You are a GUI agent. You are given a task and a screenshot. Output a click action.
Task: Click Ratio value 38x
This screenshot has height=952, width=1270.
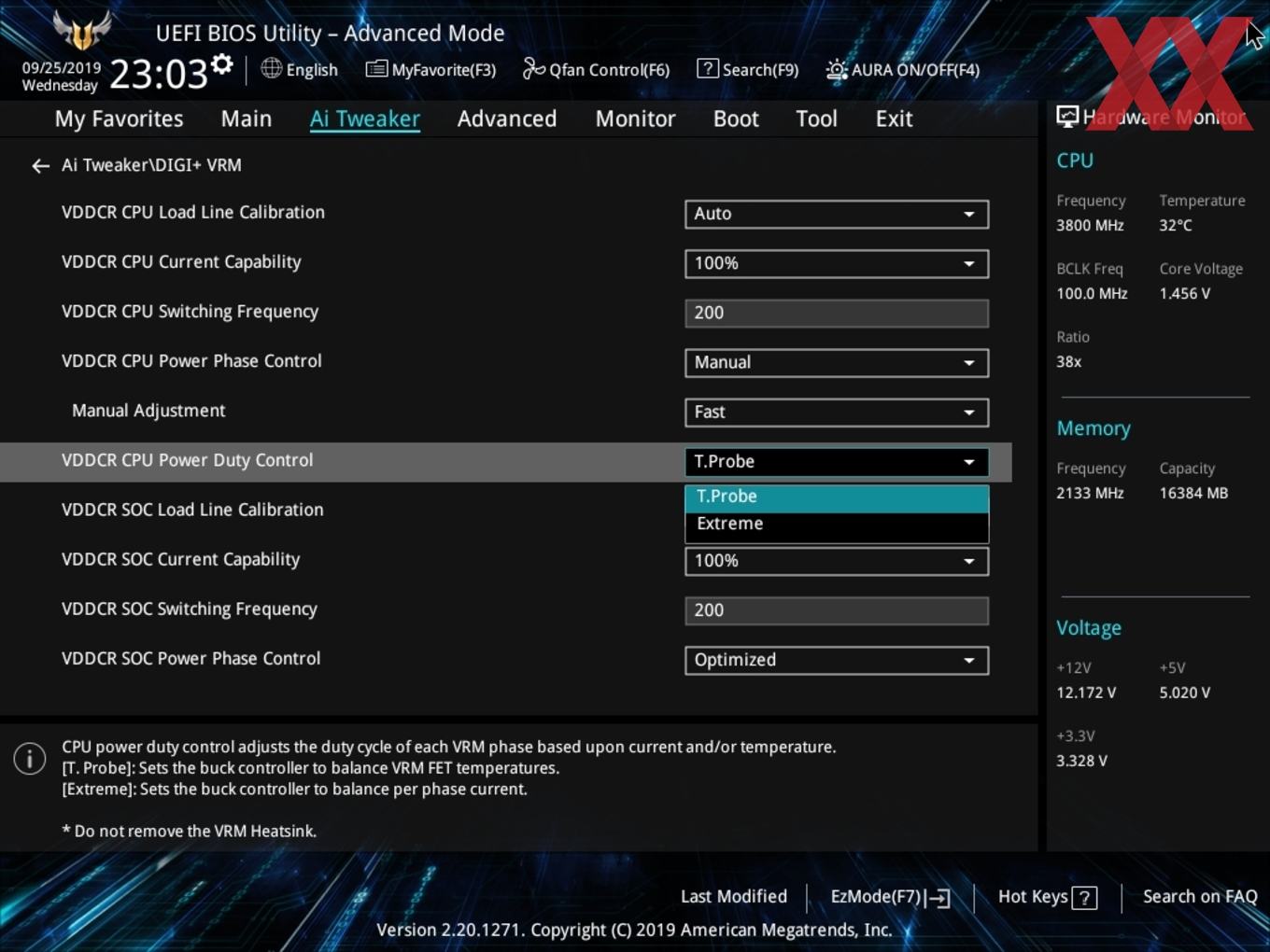tap(1068, 362)
